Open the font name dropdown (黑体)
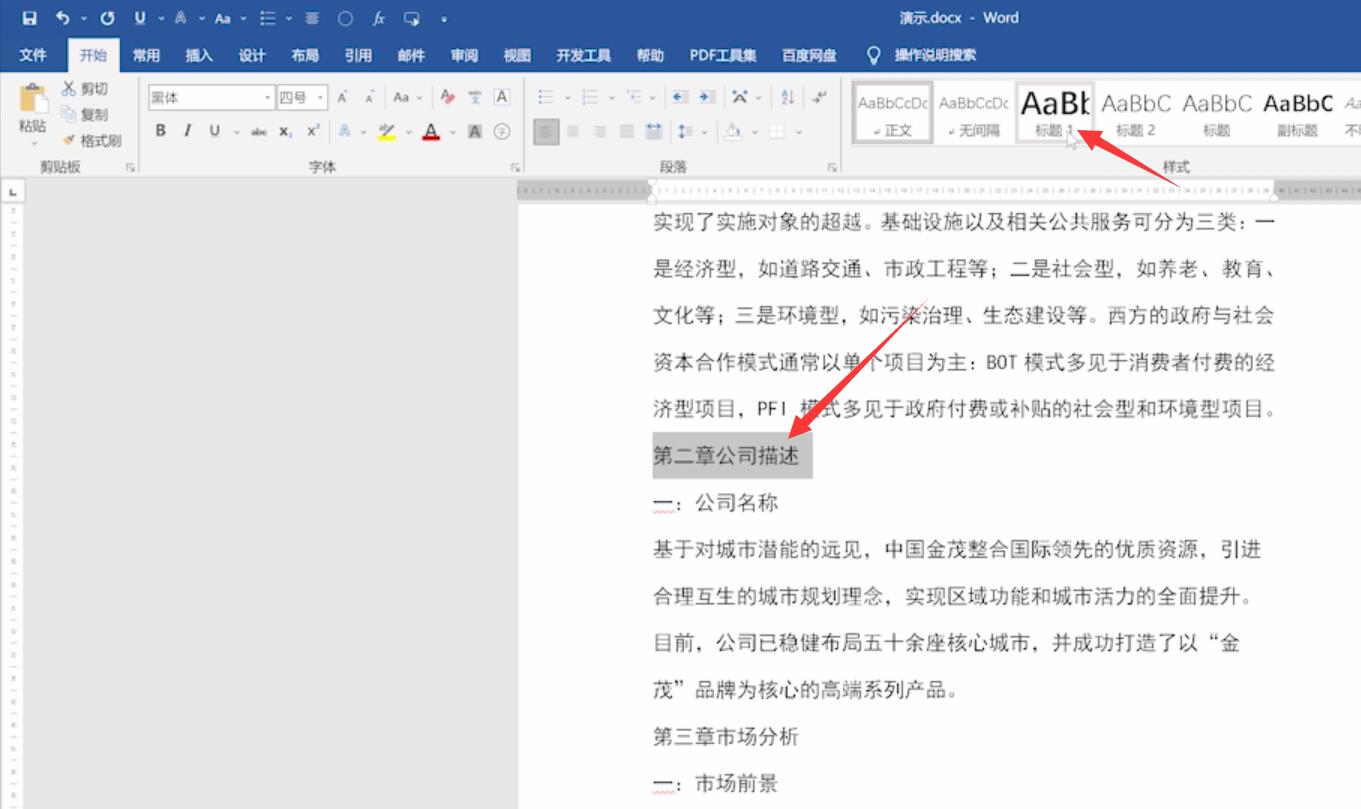This screenshot has width=1361, height=809. pos(268,98)
